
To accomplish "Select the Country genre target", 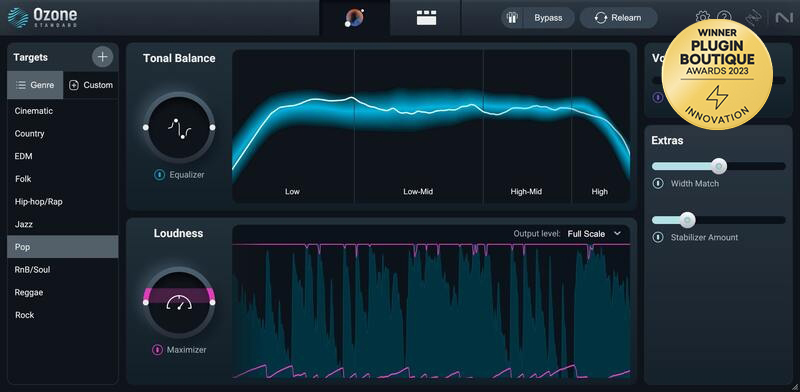I will tap(63, 133).
